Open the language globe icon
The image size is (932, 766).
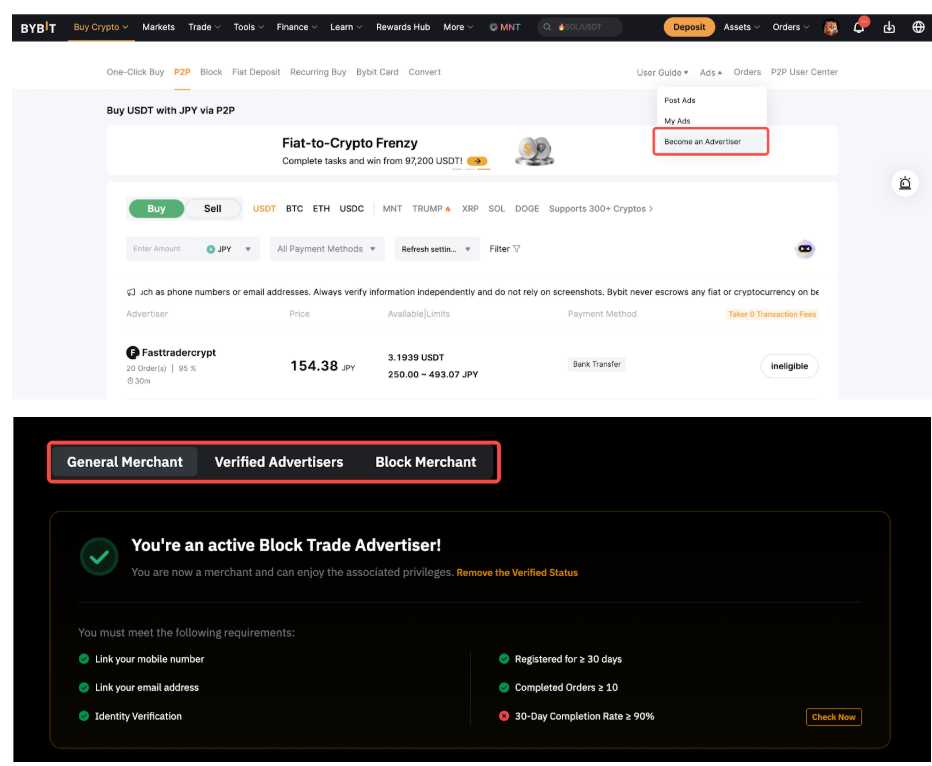[918, 28]
